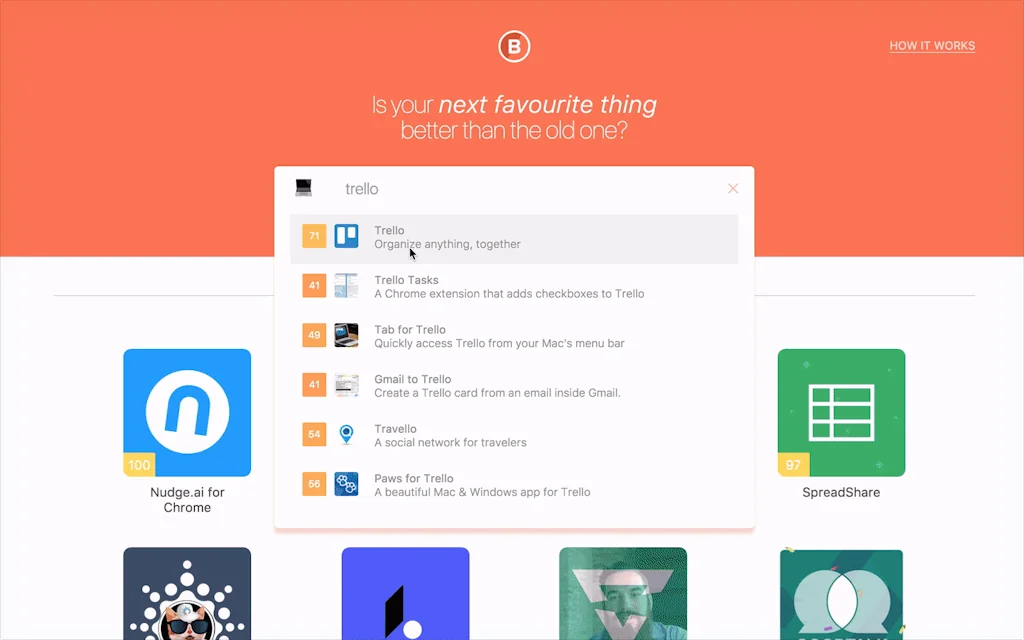Screen dimensions: 1024x640
Task: Click the 'next favourite thing' headline
Action: (x=547, y=104)
